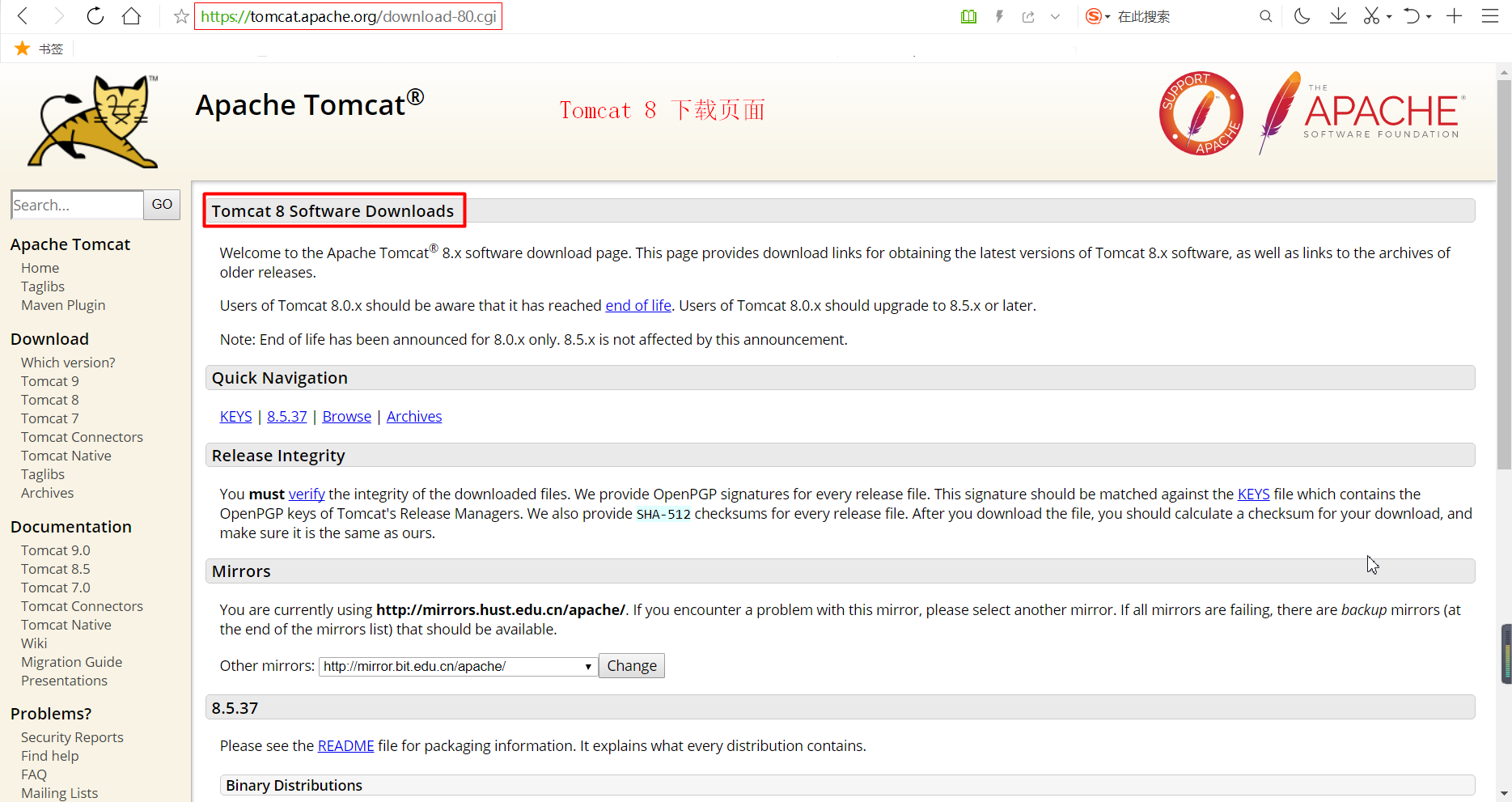Follow the end of life link
The image size is (1512, 802).
(638, 305)
